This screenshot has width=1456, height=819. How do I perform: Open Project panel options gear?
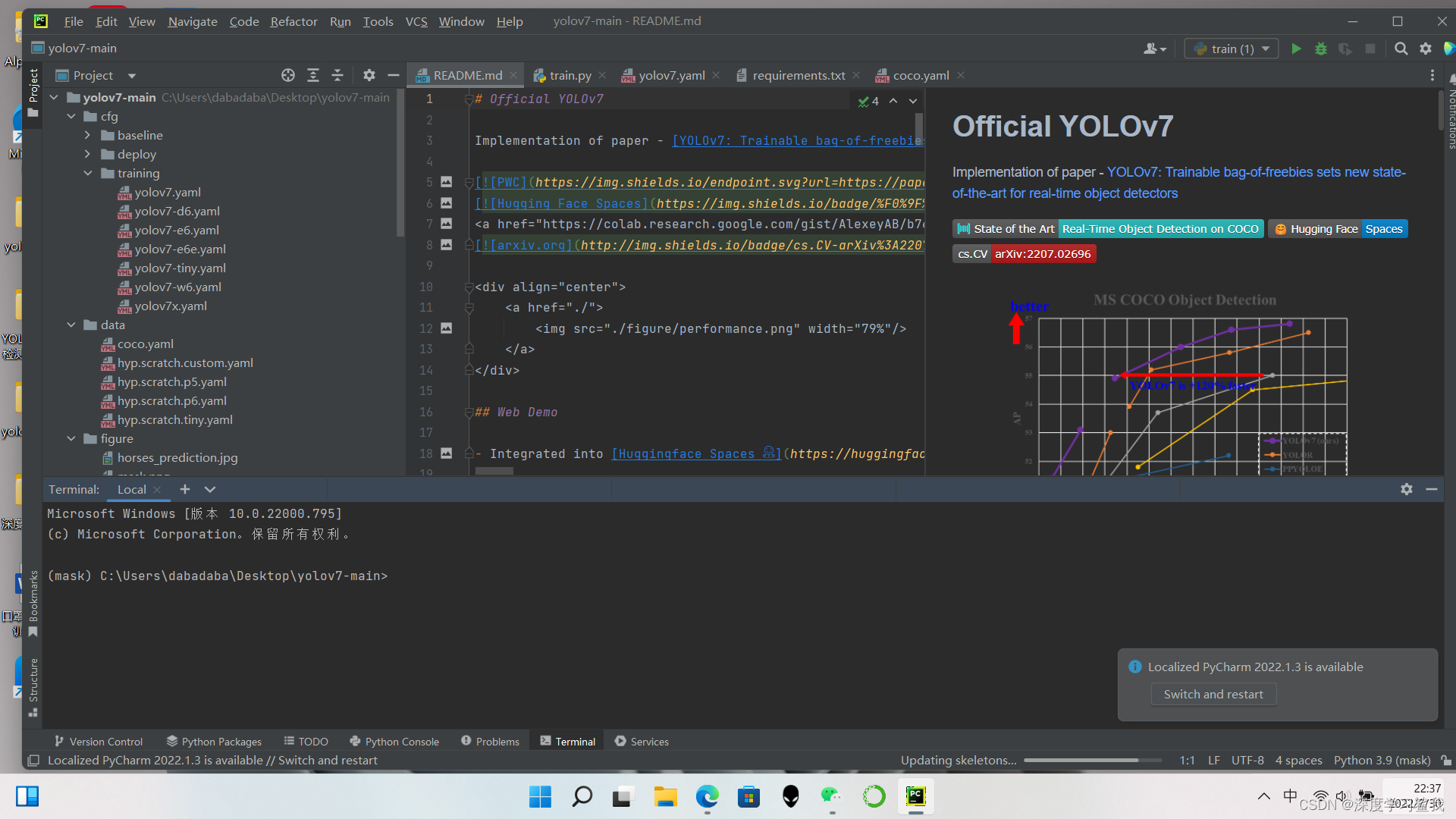pyautogui.click(x=369, y=75)
